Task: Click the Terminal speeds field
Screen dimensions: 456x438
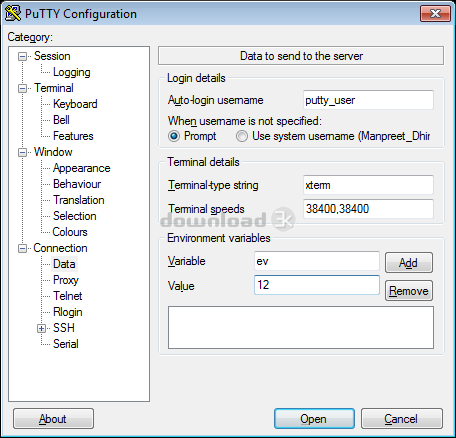Action: (368, 209)
